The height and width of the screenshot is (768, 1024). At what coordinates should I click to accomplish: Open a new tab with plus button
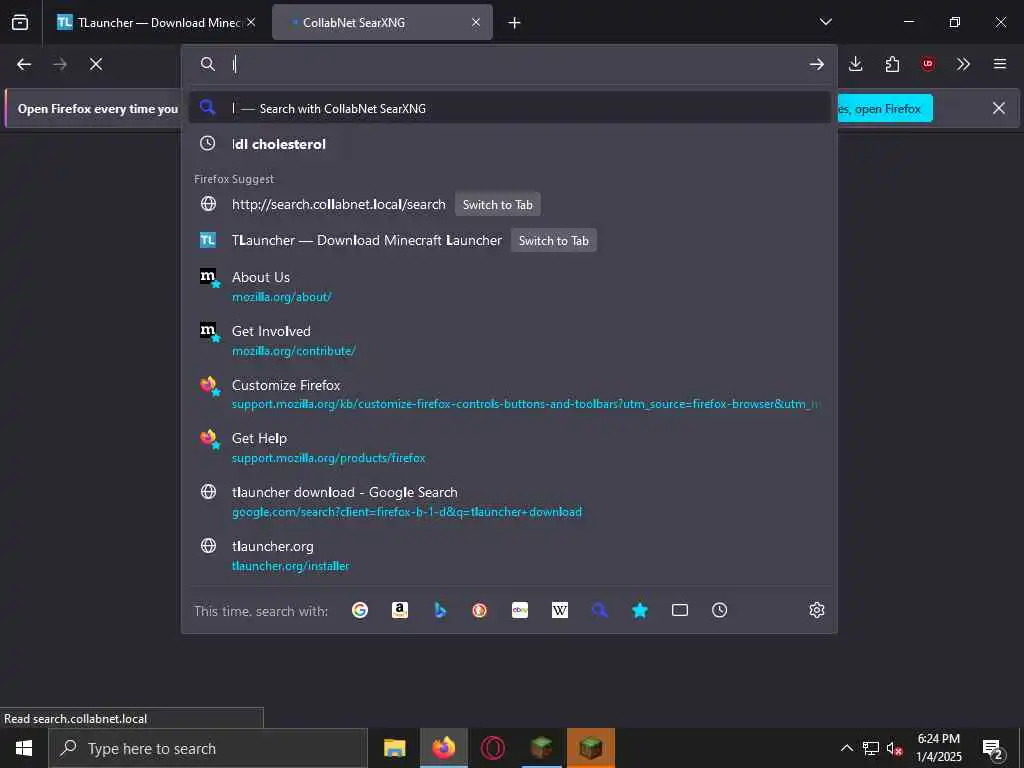(x=514, y=23)
